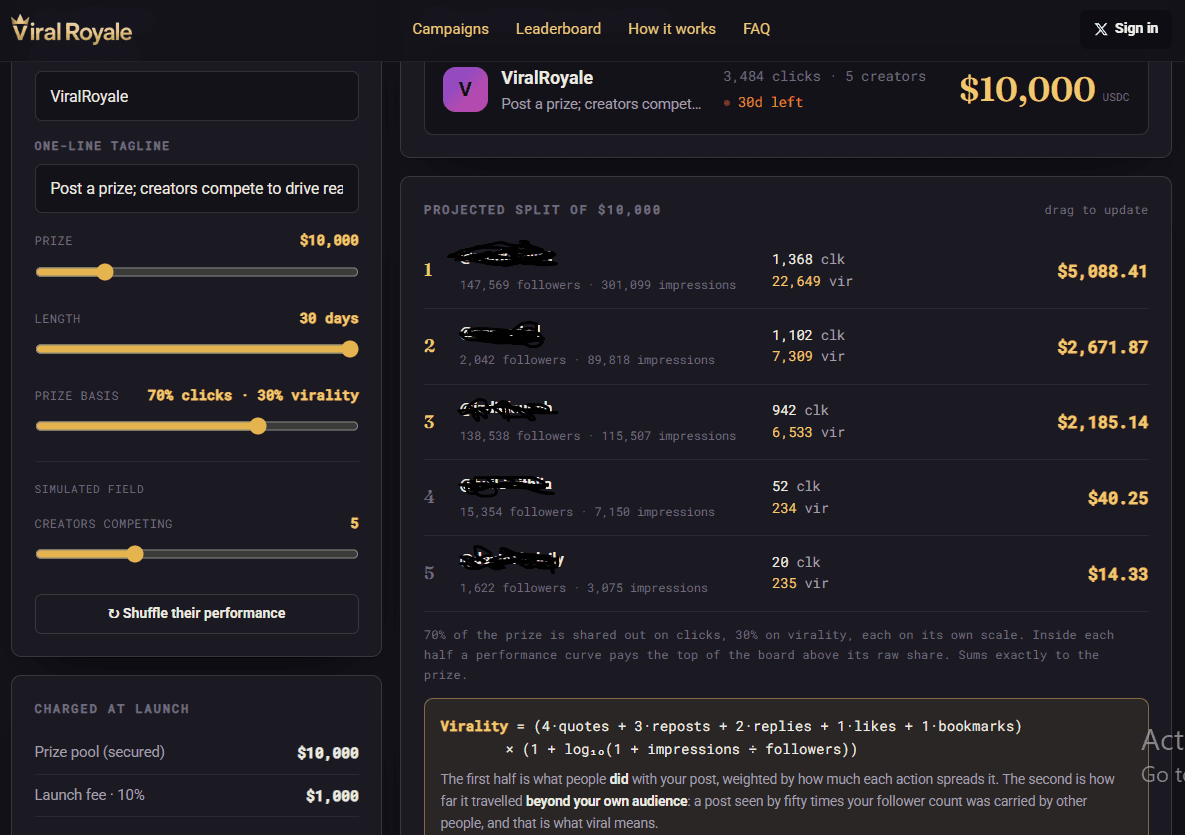1185x835 pixels.
Task: Click the 22,649 vir value
Action: [812, 281]
